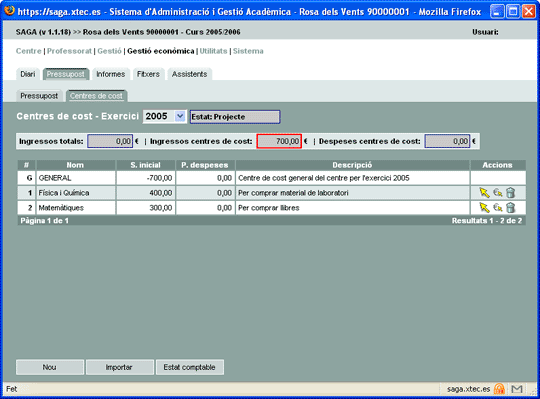Click the P. despeses column header

[205, 165]
